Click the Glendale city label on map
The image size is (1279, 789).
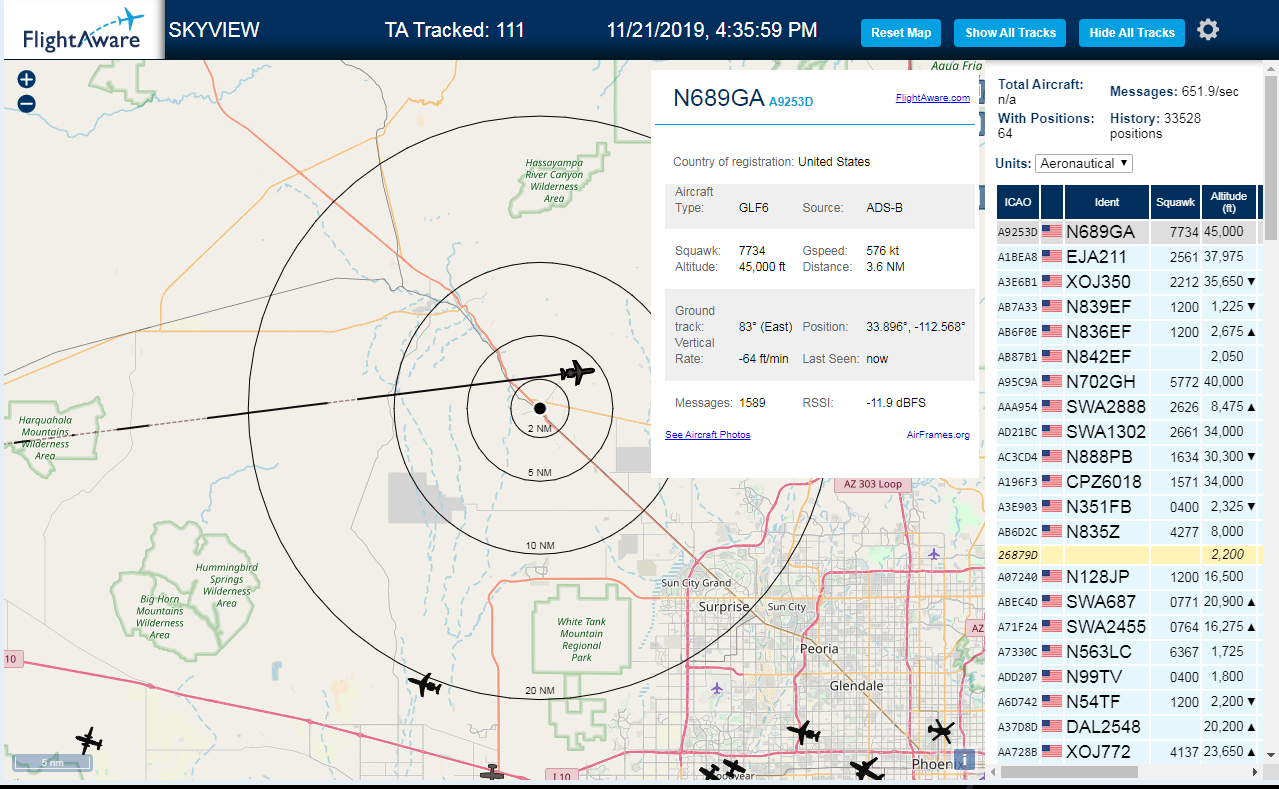tap(857, 686)
